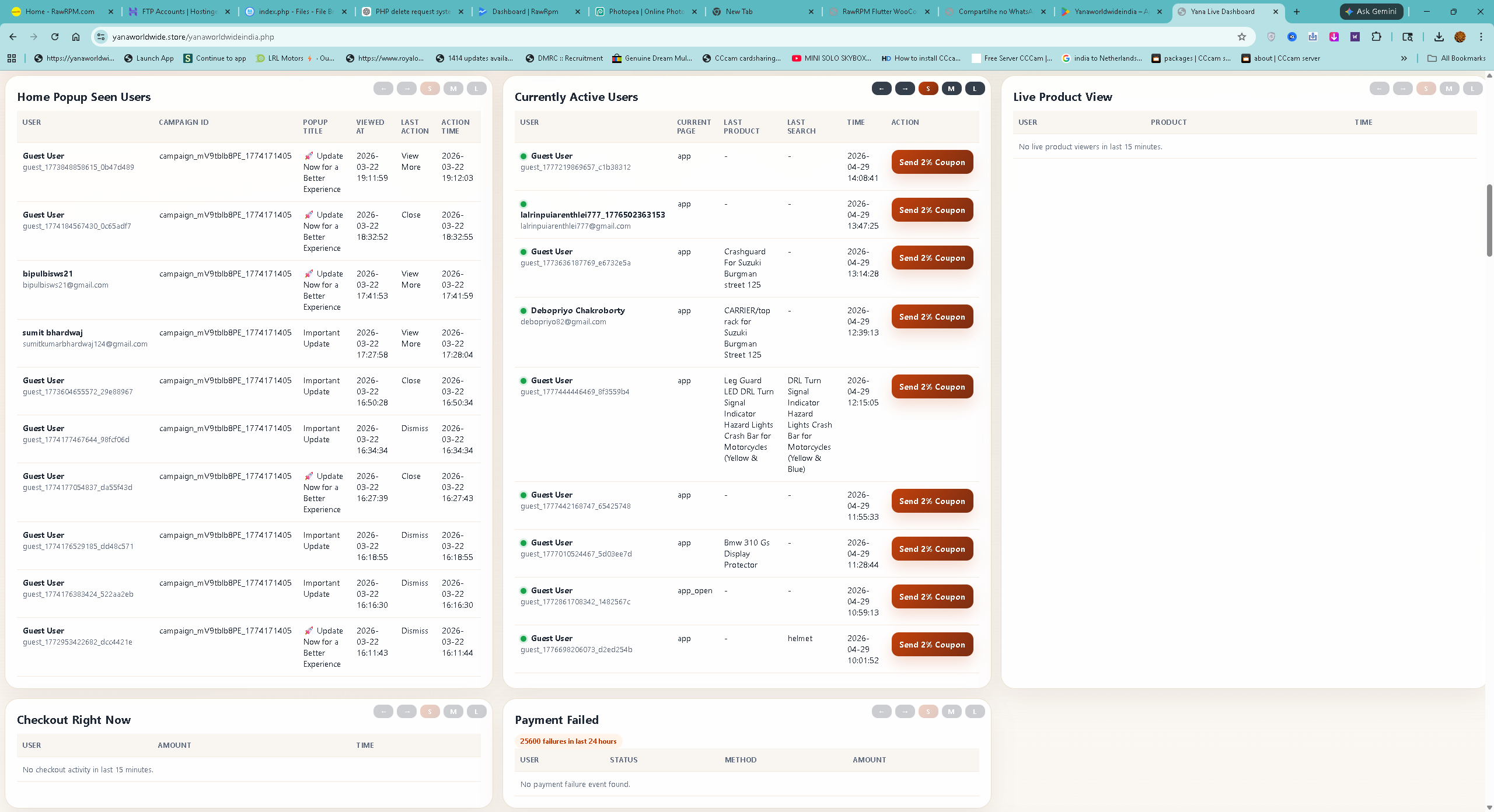Send 2% Coupon to Debopriyo Chakroborty
The height and width of the screenshot is (812, 1494).
click(932, 317)
